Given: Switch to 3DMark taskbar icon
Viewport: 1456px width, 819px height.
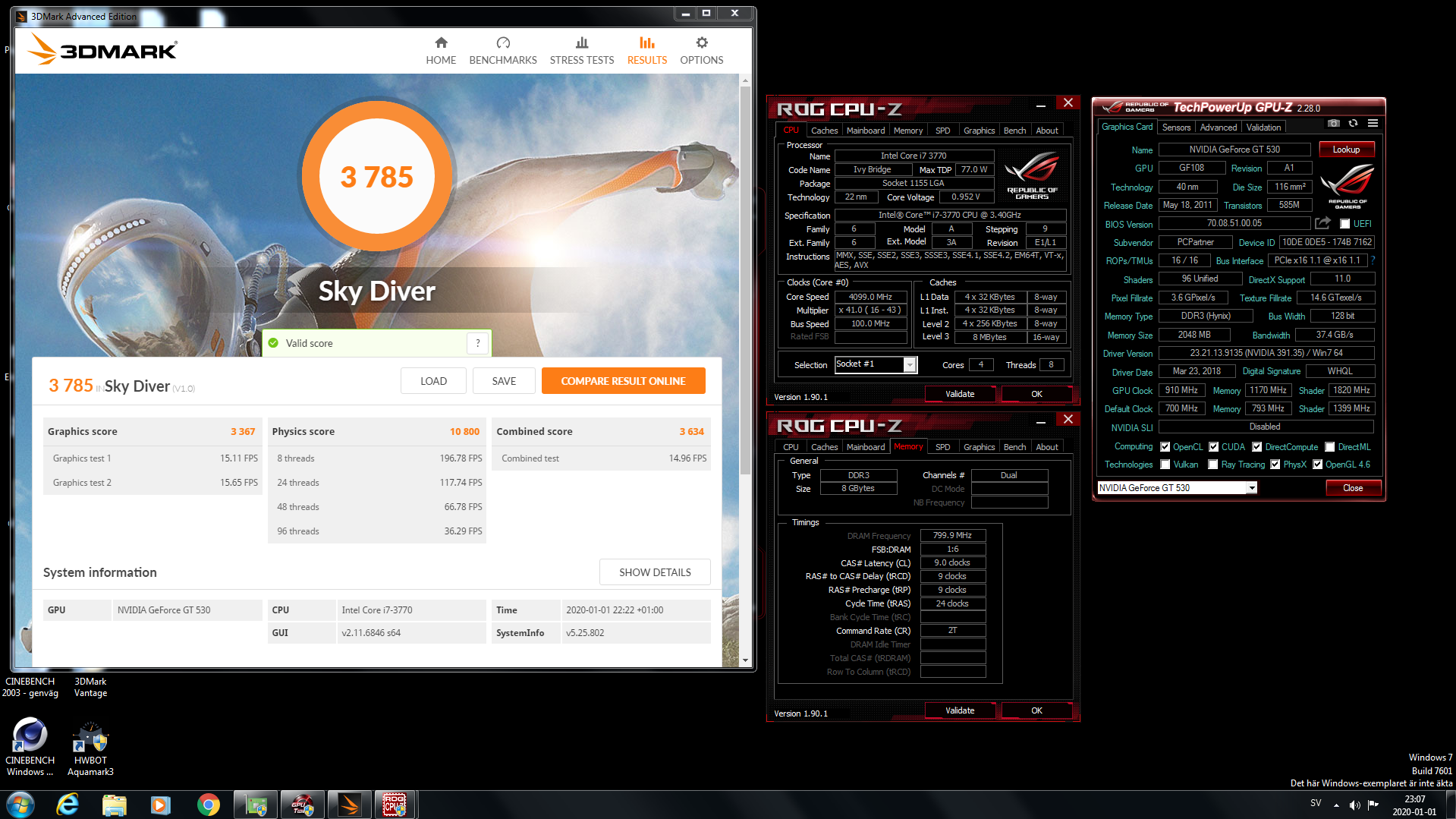Looking at the screenshot, I should point(349,805).
